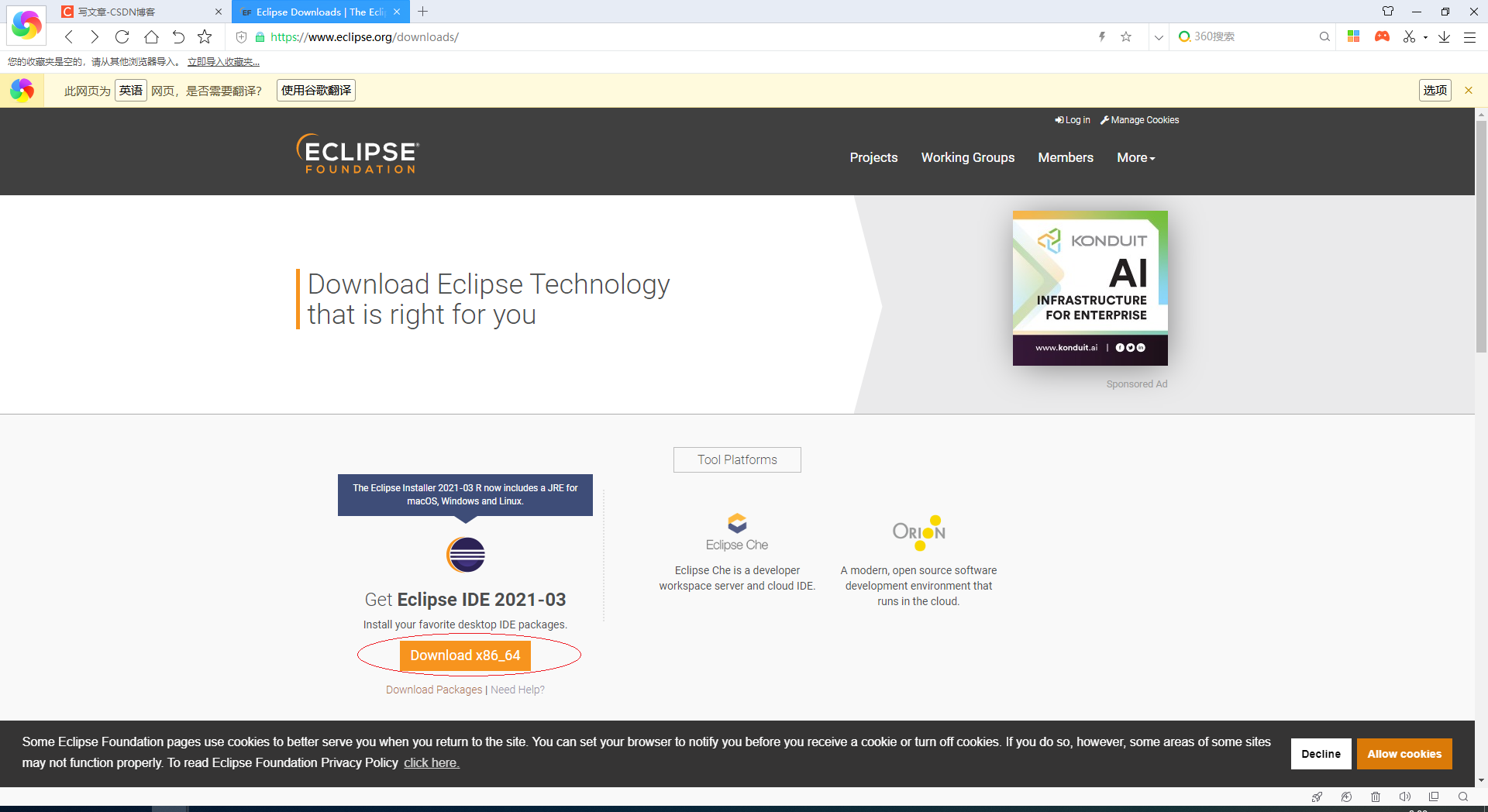Click the 'Get Eclipse IDE 2021-03' heading
The height and width of the screenshot is (812, 1488).
[x=465, y=600]
